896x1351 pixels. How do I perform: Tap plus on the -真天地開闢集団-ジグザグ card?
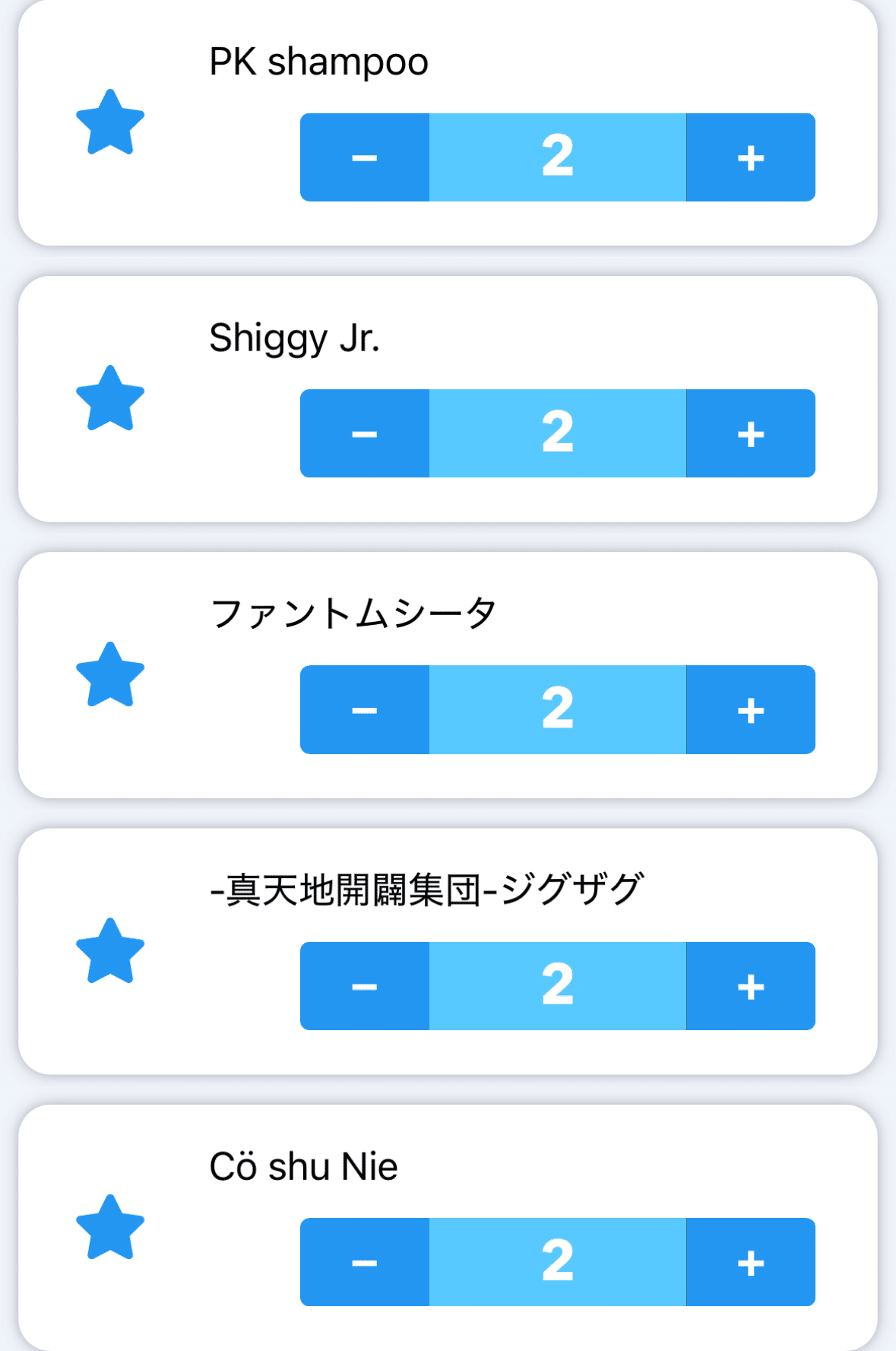point(750,986)
